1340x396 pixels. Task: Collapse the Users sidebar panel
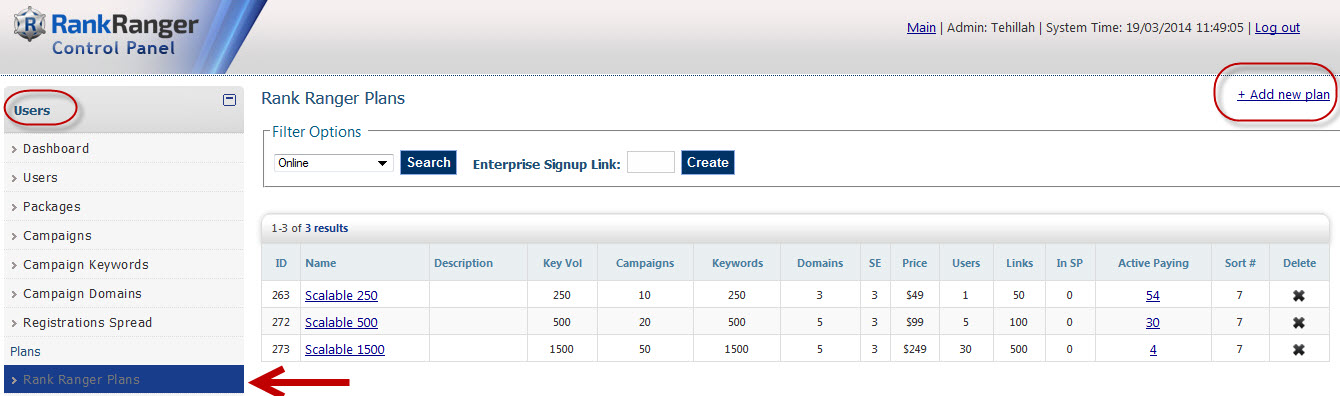pos(229,99)
